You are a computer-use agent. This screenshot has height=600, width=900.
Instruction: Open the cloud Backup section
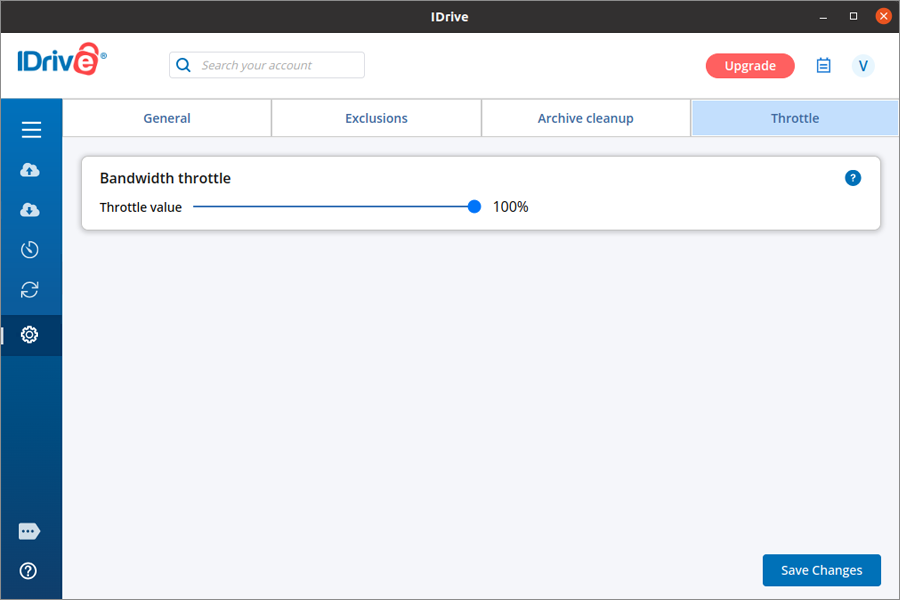click(x=30, y=170)
